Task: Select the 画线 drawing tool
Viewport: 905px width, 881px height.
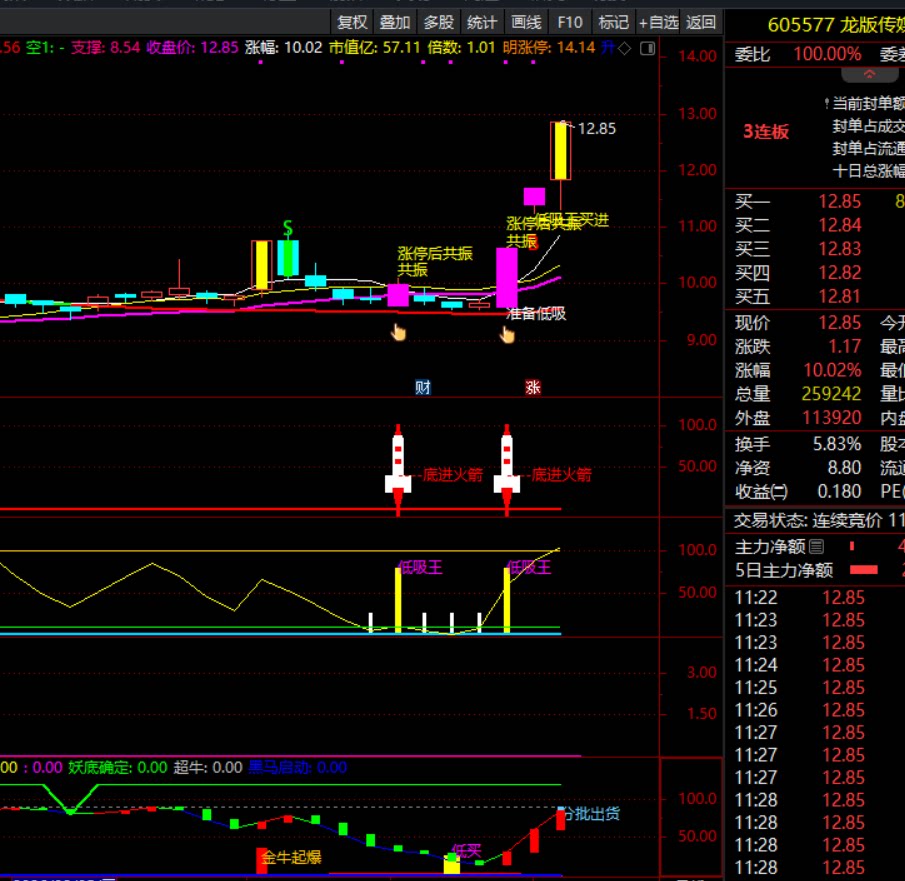Action: point(526,23)
